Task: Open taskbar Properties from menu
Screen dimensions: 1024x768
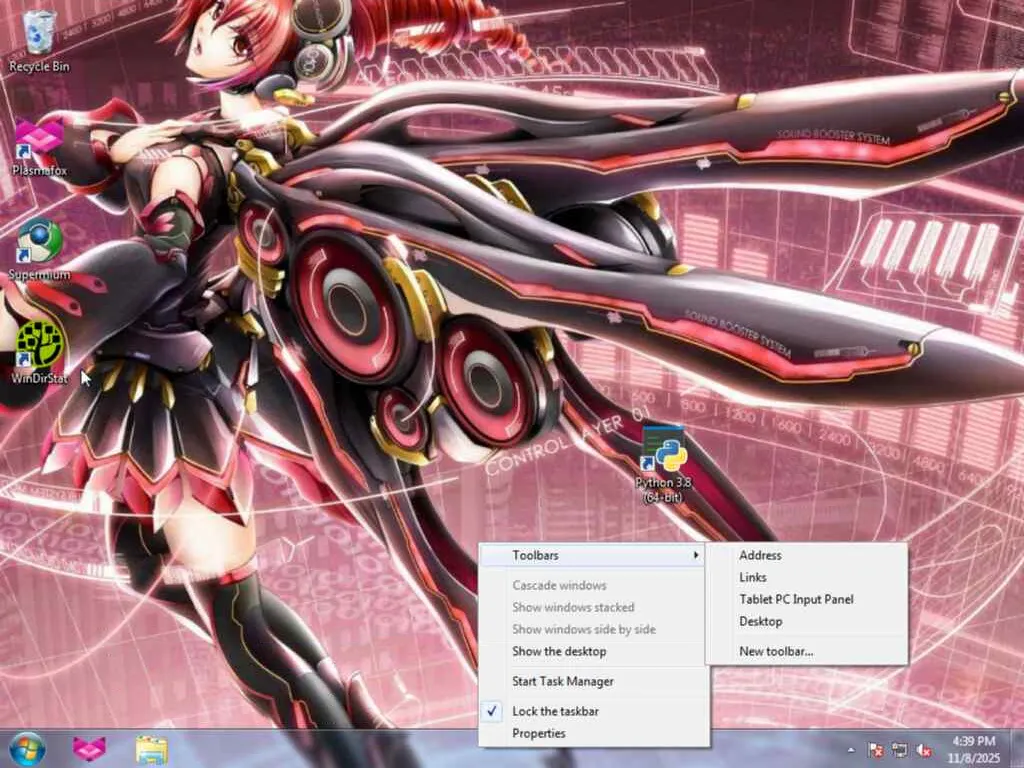Action: point(594,733)
